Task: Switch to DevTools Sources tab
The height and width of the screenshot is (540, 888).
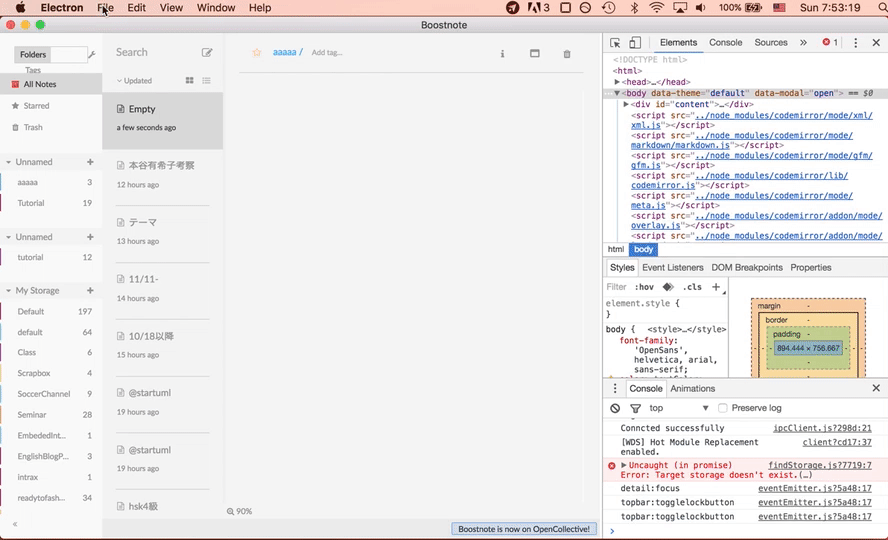Action: pos(771,42)
